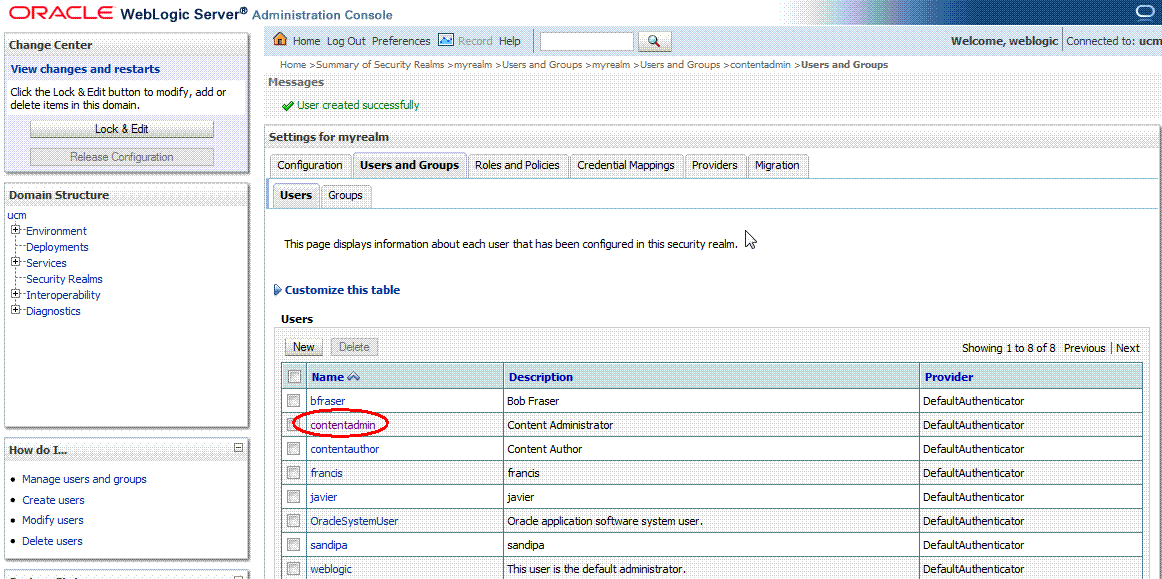The height and width of the screenshot is (579, 1162).
Task: Switch to Roles and Policies tab
Action: [517, 165]
